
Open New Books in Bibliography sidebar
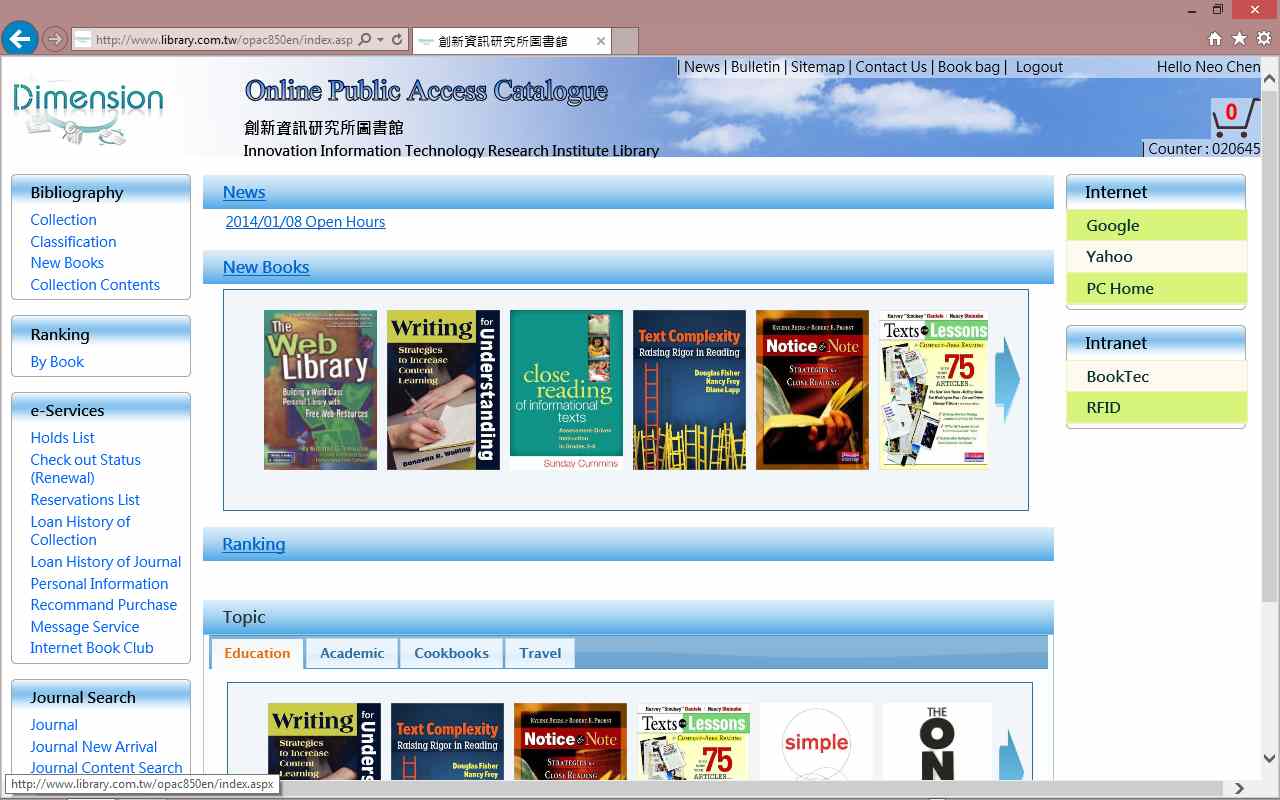[67, 263]
